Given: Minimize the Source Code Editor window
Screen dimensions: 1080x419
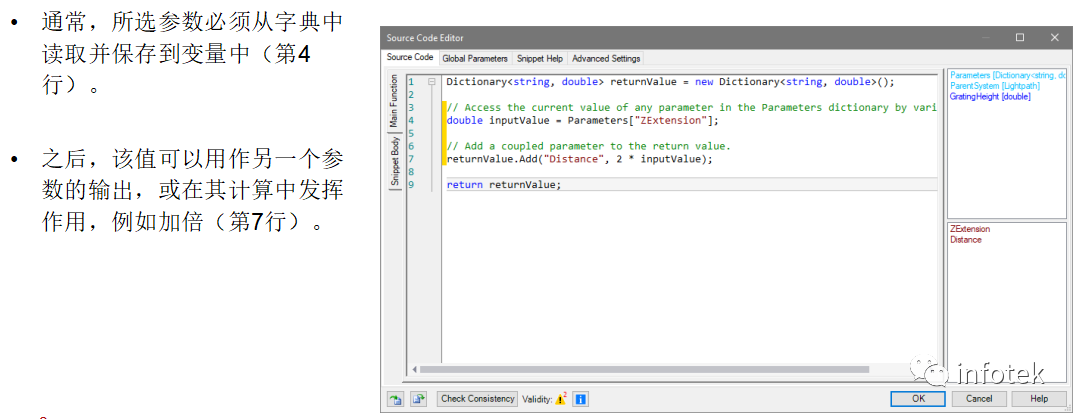Looking at the screenshot, I should (986, 38).
